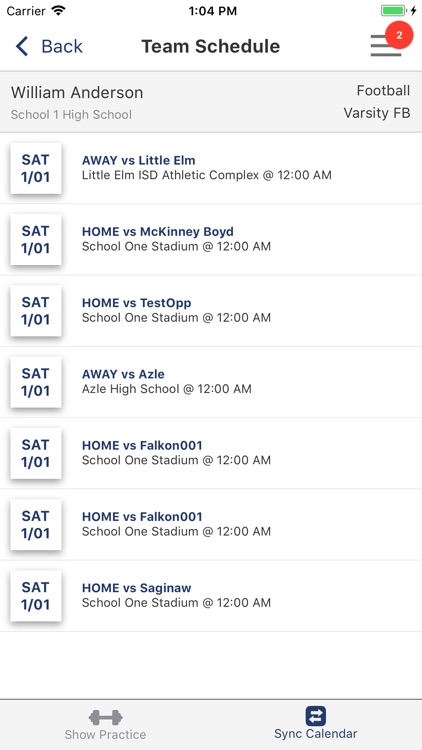Viewport: 422px width, 750px height.
Task: Tap the Sync Calendar arrows icon
Action: click(x=316, y=716)
